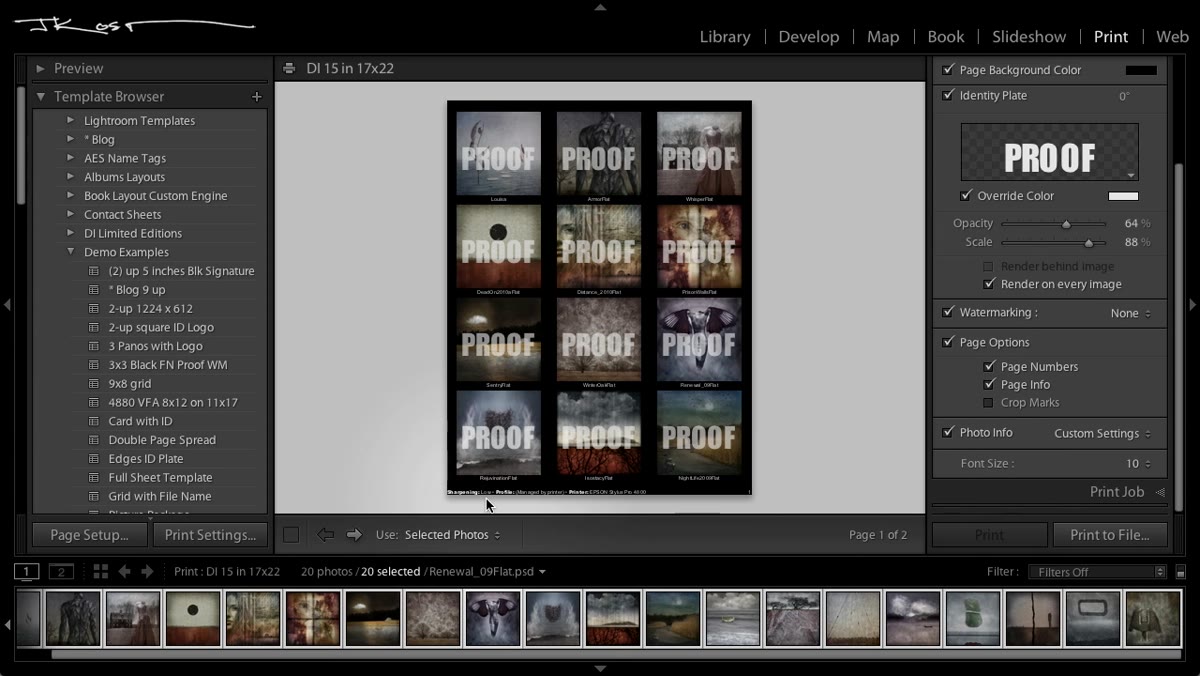This screenshot has width=1200, height=676.
Task: Expand the Preview panel
Action: [x=41, y=69]
